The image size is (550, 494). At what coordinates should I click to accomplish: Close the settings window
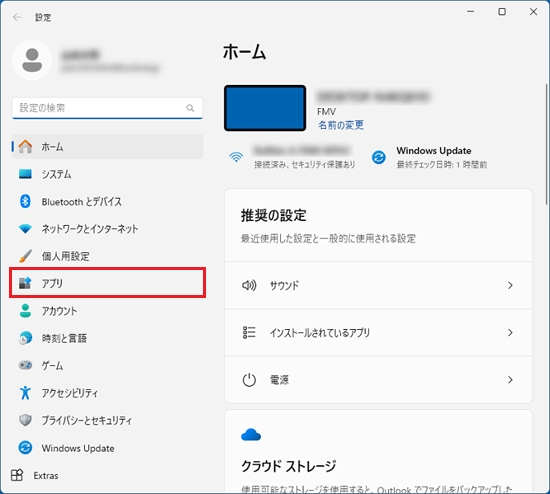tap(533, 12)
